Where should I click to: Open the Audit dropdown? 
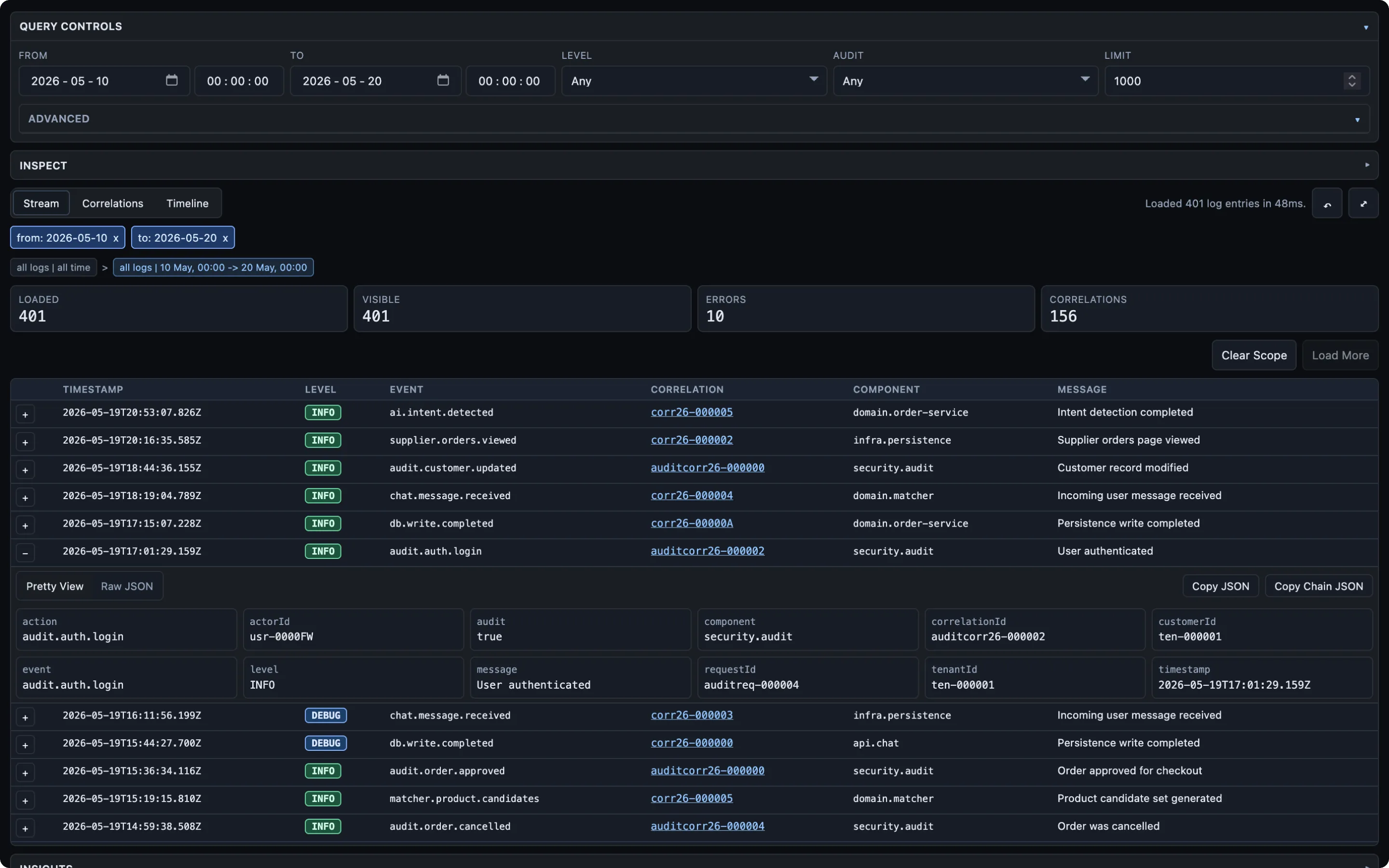point(966,81)
